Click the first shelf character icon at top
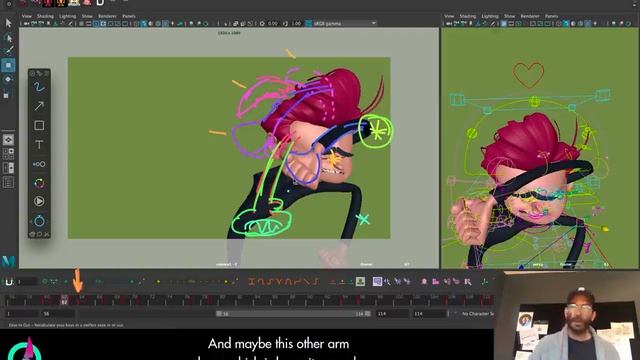Image resolution: width=640 pixels, height=360 pixels. click(x=49, y=3)
